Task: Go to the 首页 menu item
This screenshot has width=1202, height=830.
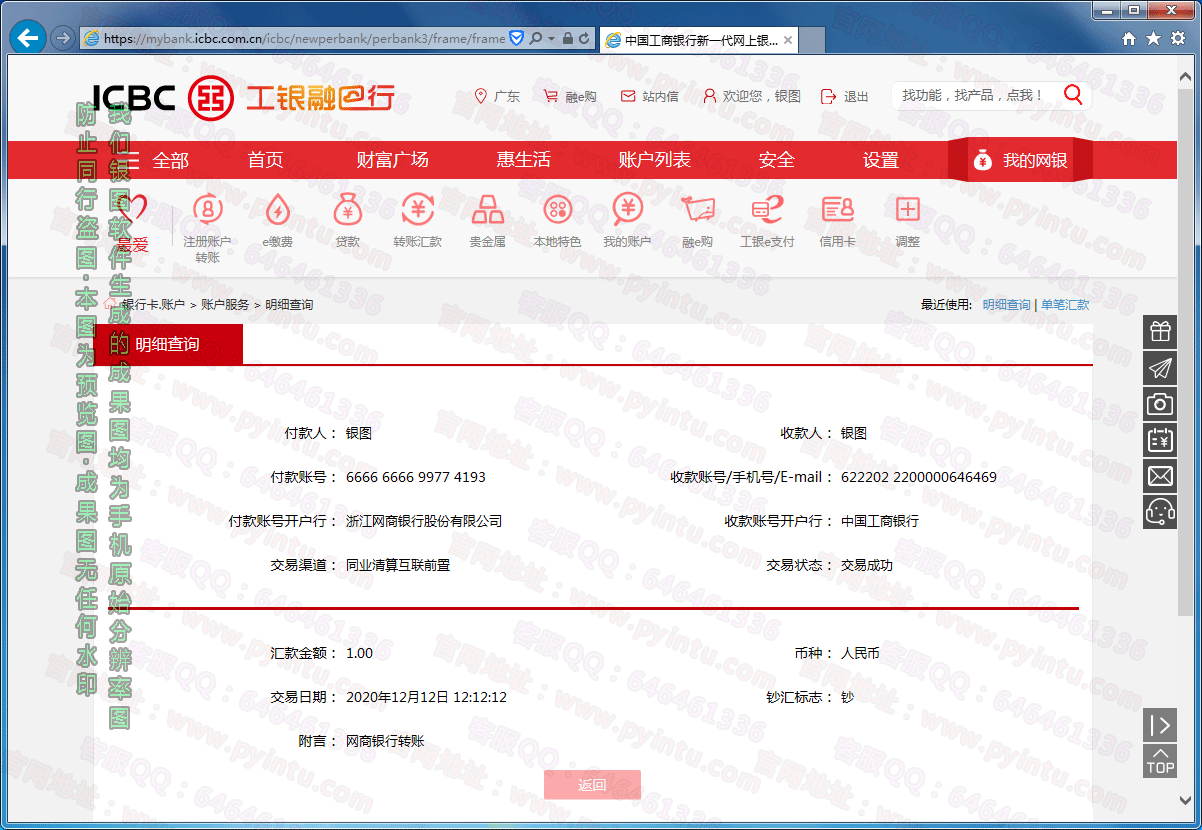Action: click(x=266, y=160)
